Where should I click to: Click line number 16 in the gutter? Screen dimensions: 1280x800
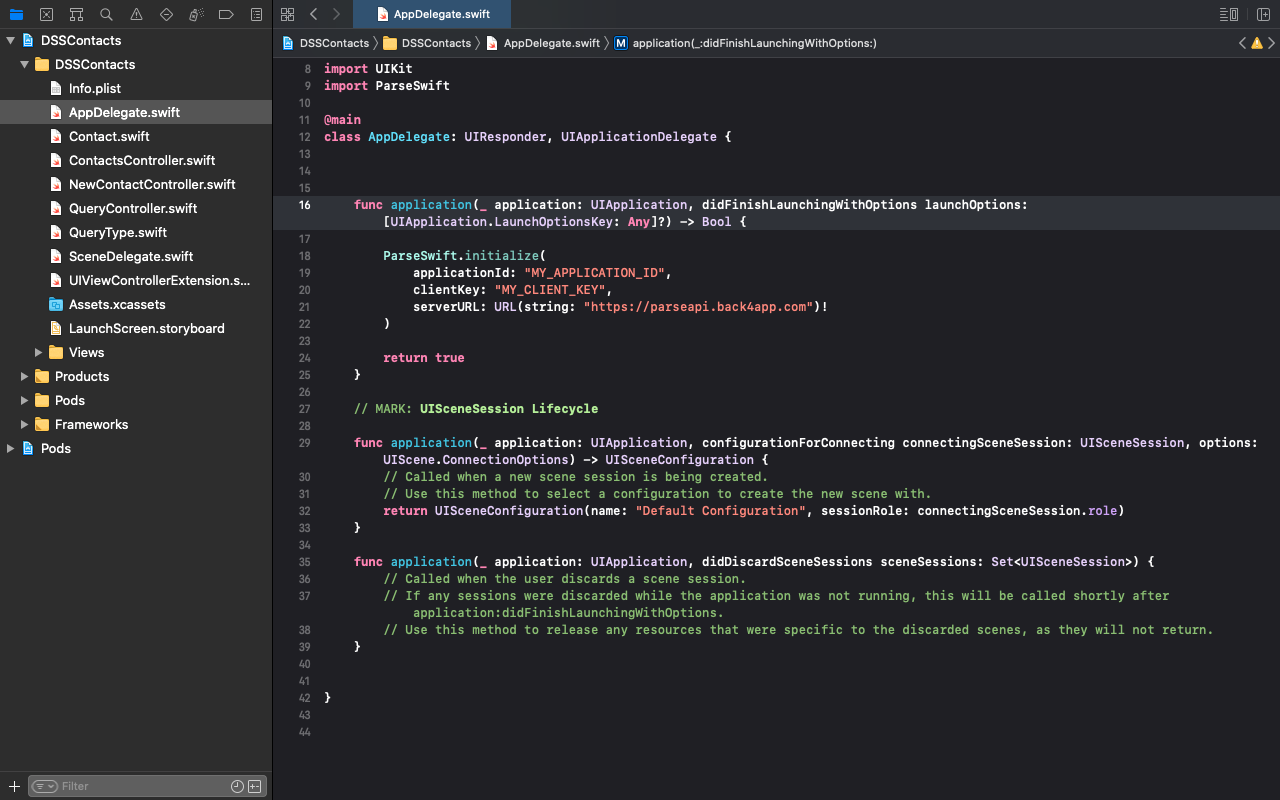[304, 205]
